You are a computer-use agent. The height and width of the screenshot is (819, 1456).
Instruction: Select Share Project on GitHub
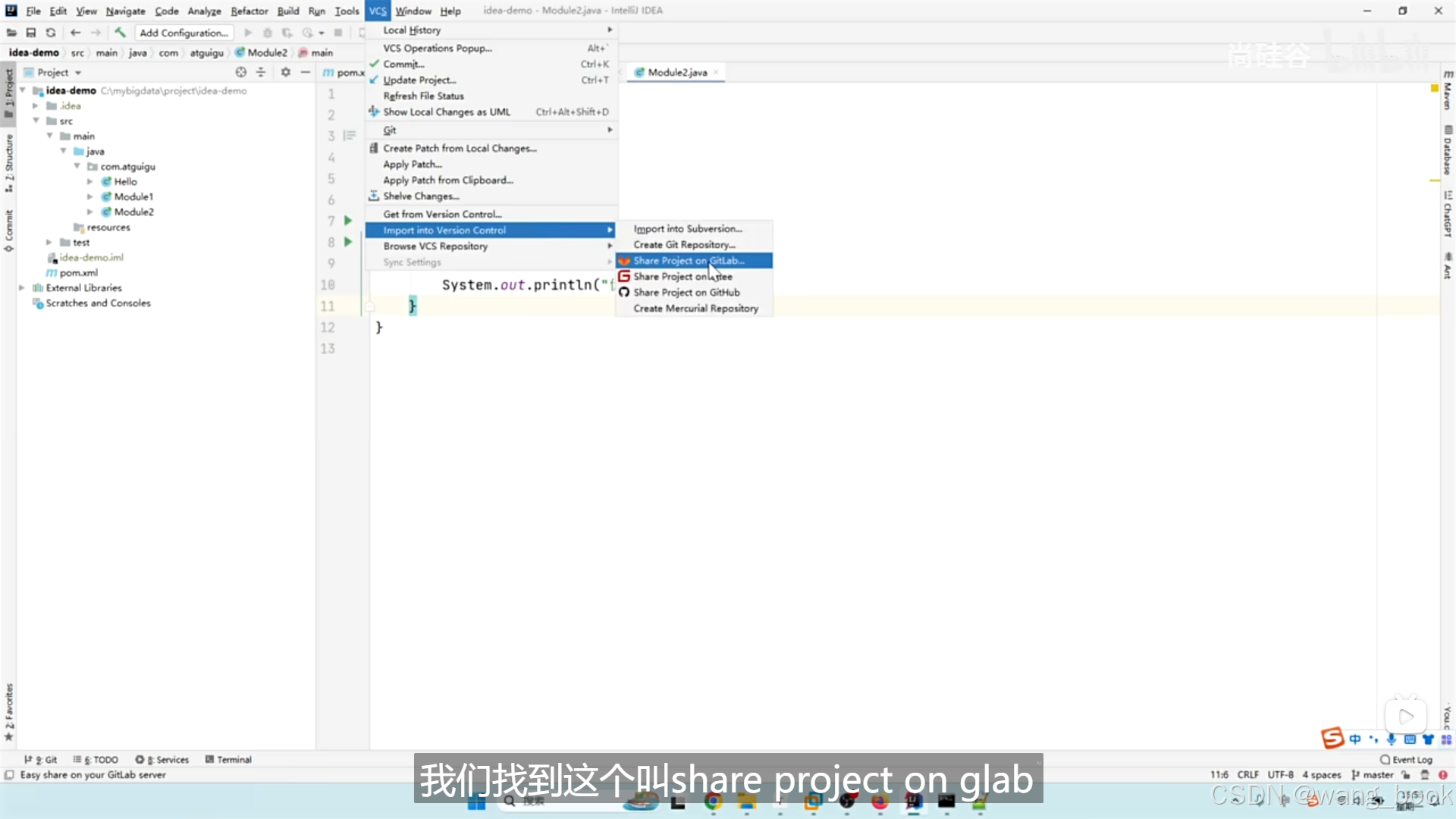pos(694,293)
